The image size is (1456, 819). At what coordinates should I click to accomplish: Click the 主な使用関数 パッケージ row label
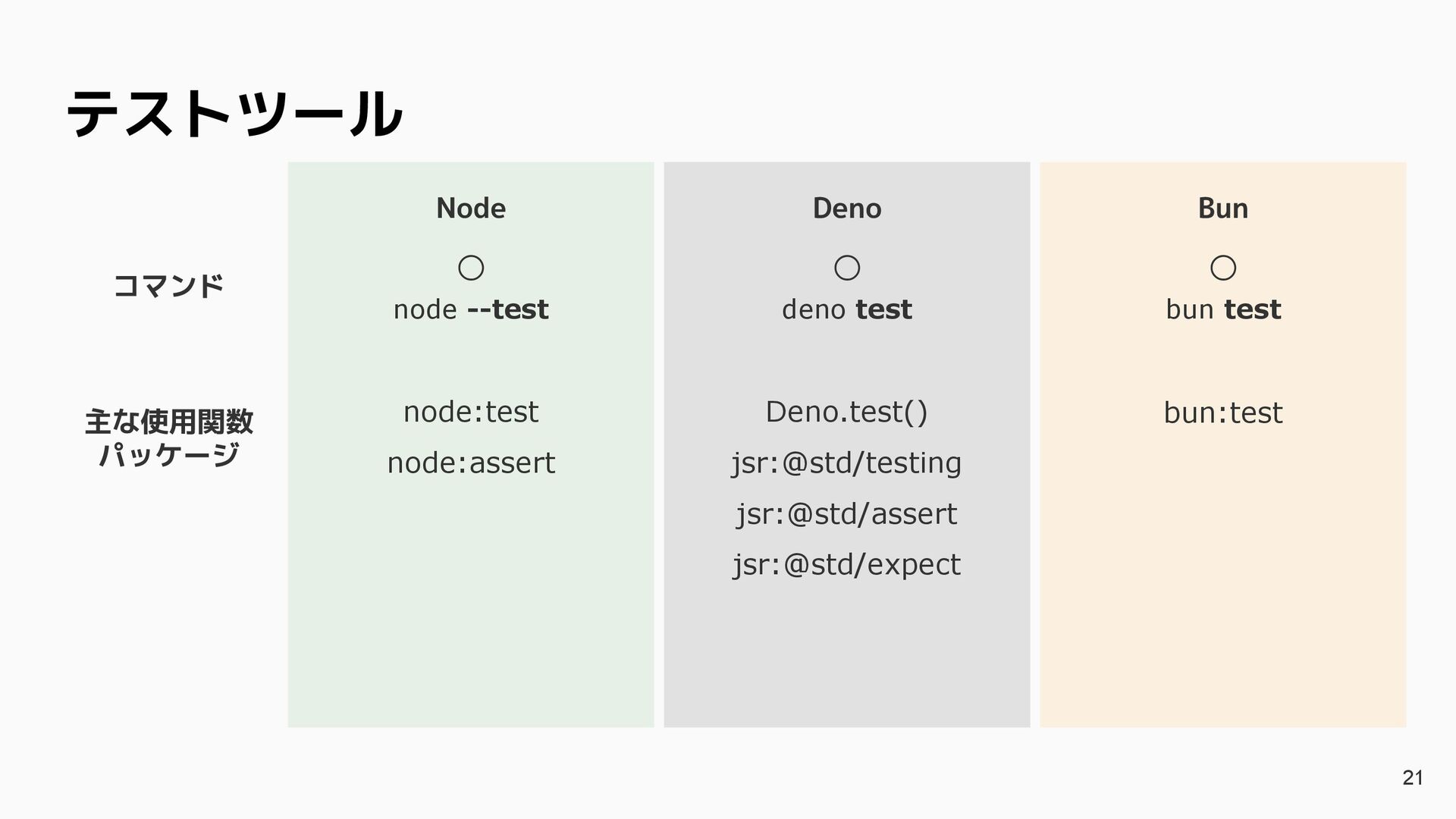[168, 438]
